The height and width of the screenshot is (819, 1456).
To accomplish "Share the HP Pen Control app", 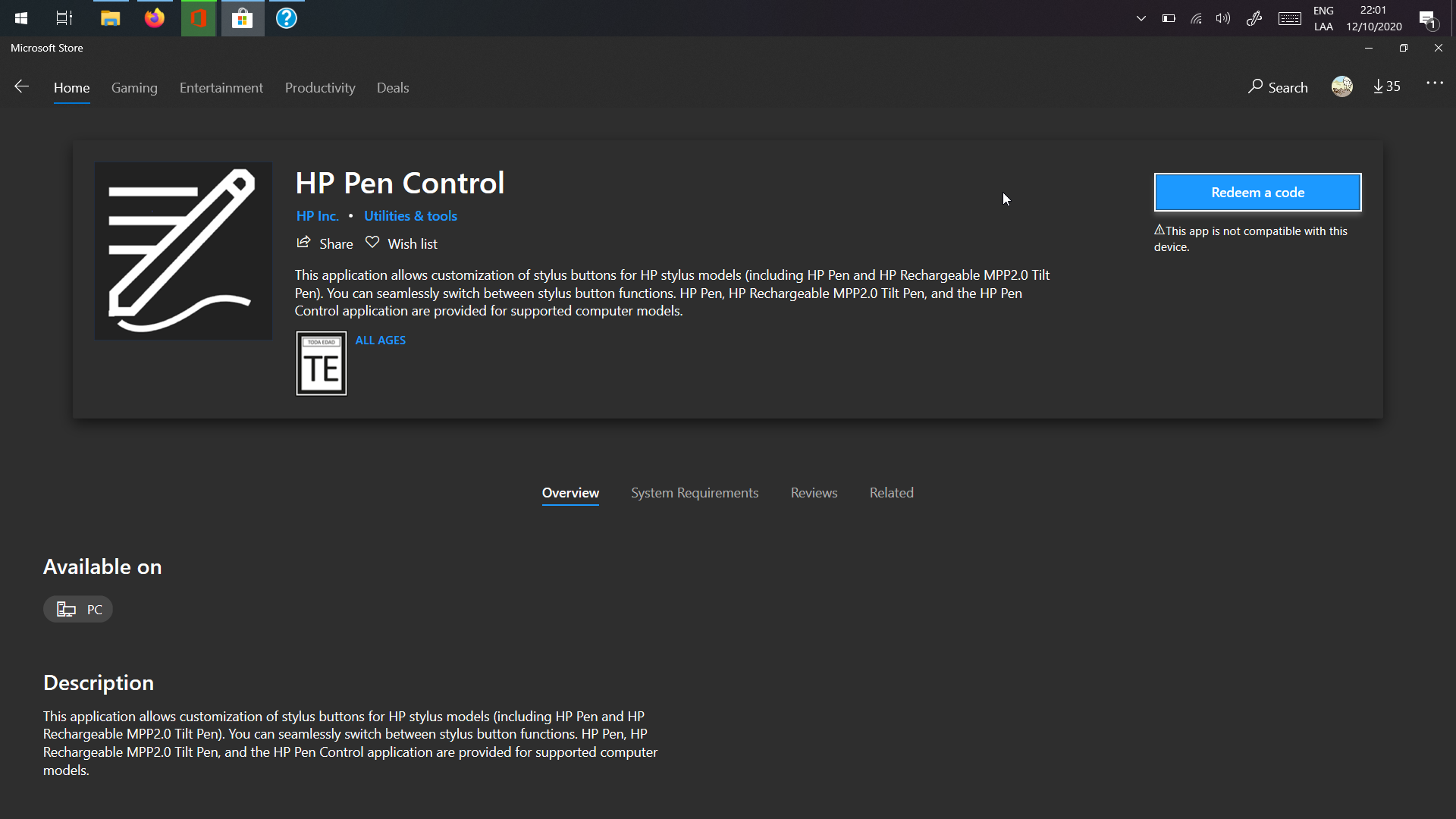I will (324, 243).
